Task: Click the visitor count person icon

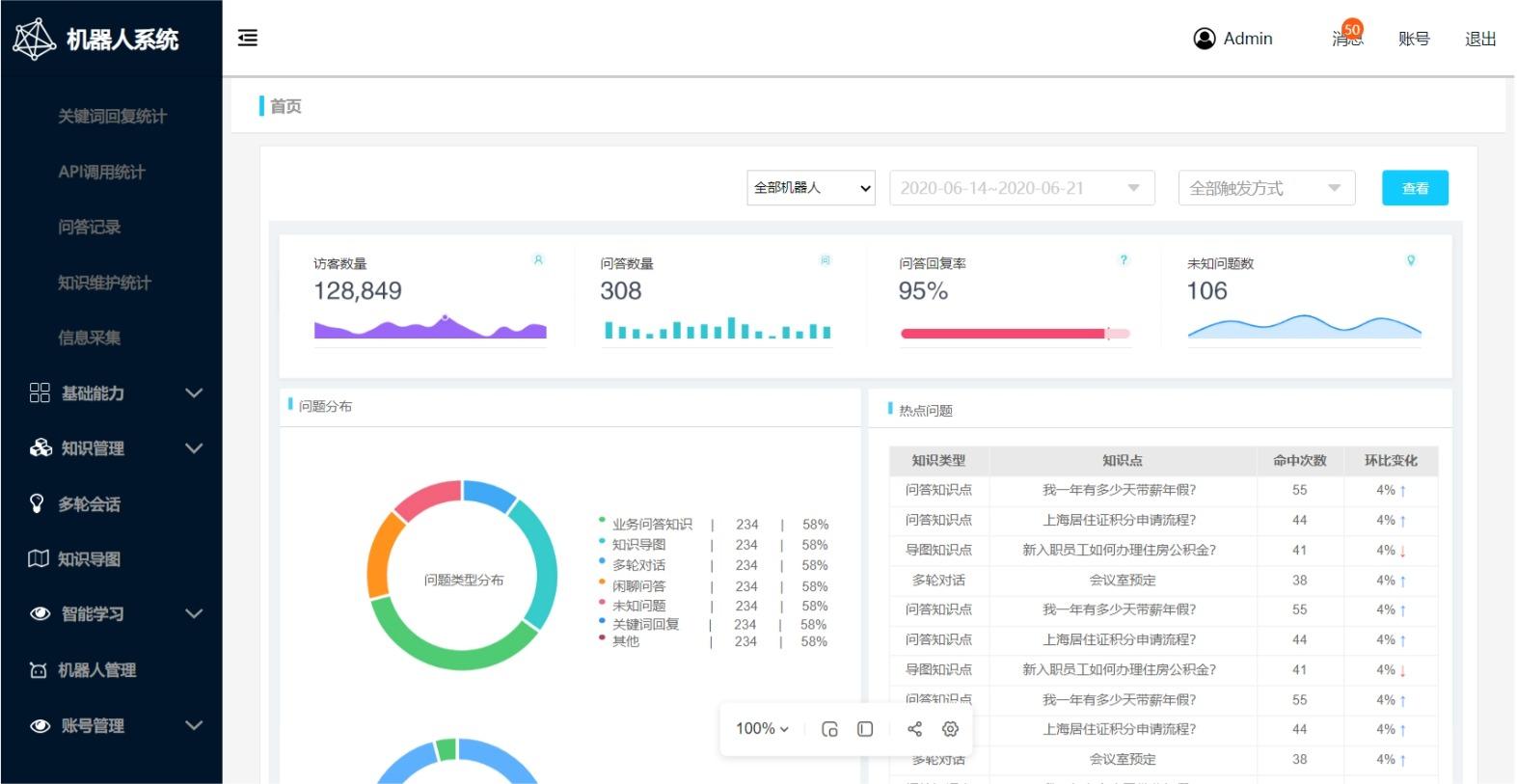Action: [538, 259]
